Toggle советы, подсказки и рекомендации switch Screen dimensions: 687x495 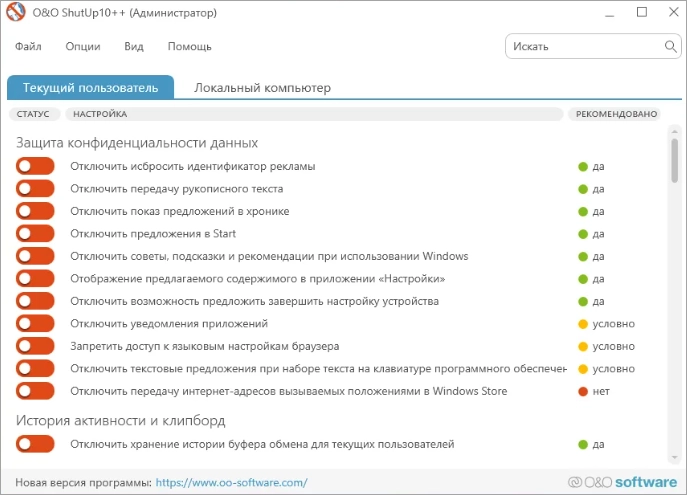click(x=35, y=256)
